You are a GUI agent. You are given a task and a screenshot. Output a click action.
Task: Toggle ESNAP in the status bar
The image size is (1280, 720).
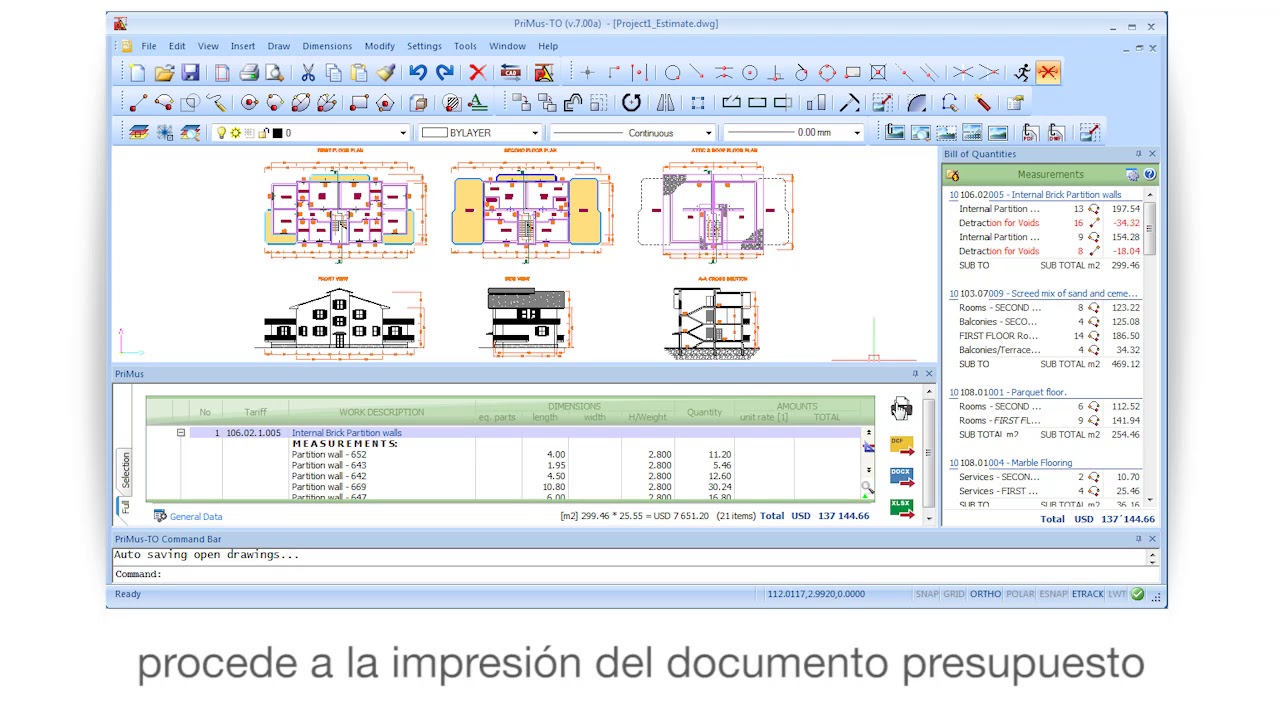(x=1053, y=594)
